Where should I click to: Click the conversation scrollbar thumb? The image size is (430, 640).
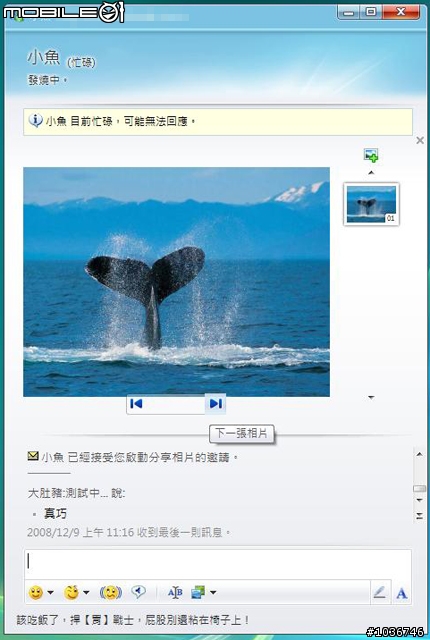pos(419,489)
